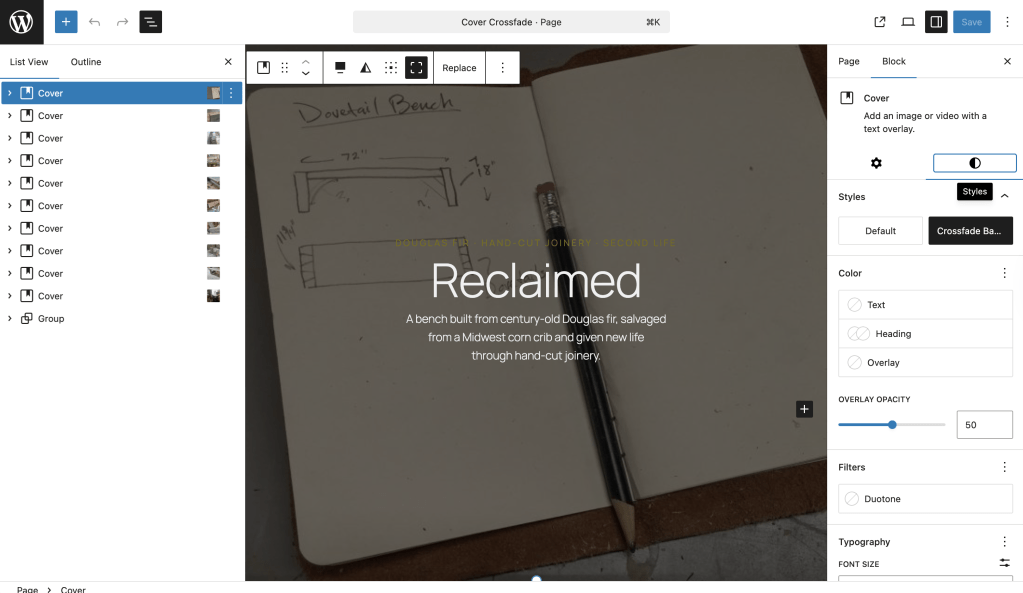Switch to the Page tab in sidebar

coord(849,61)
